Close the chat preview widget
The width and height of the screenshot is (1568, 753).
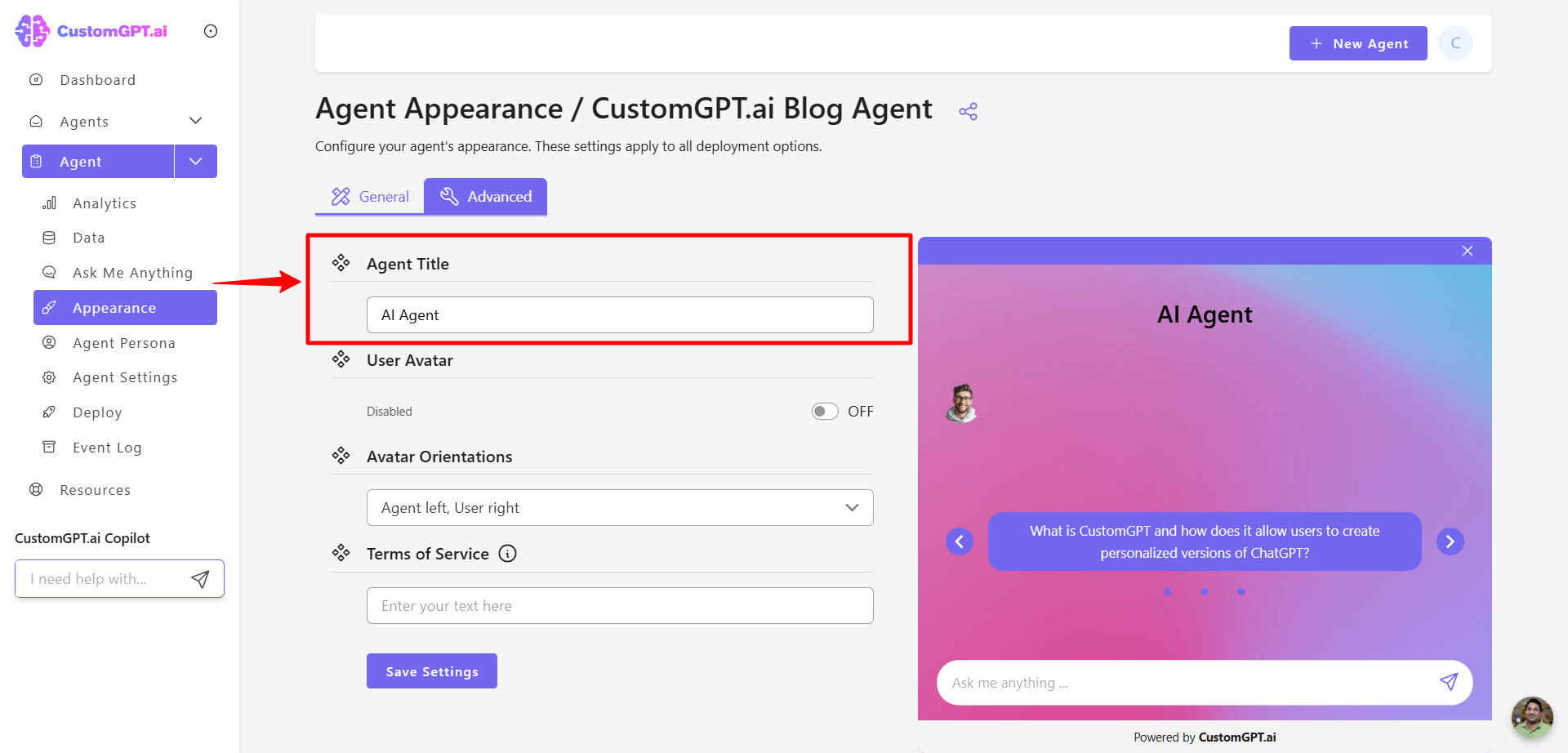click(x=1468, y=251)
